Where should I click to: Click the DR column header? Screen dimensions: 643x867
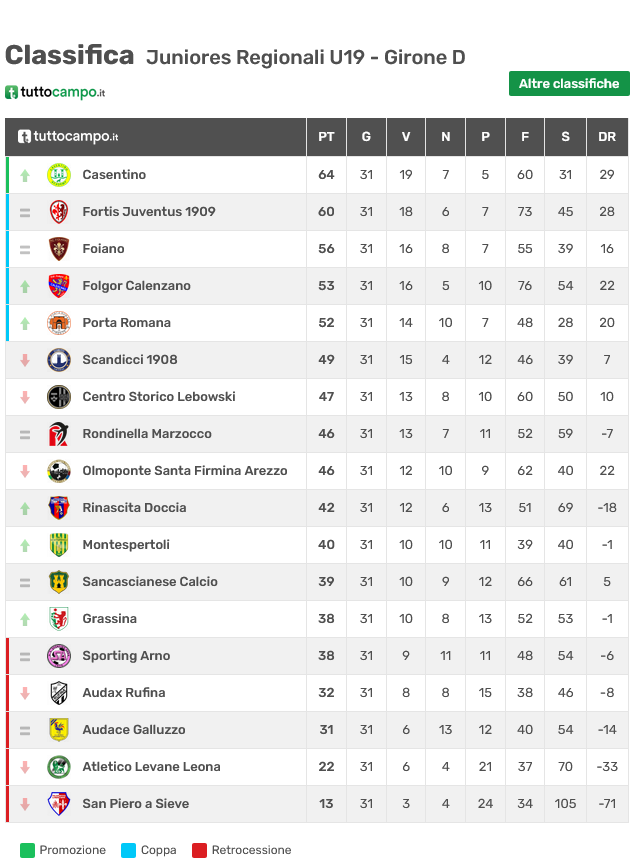coord(607,137)
